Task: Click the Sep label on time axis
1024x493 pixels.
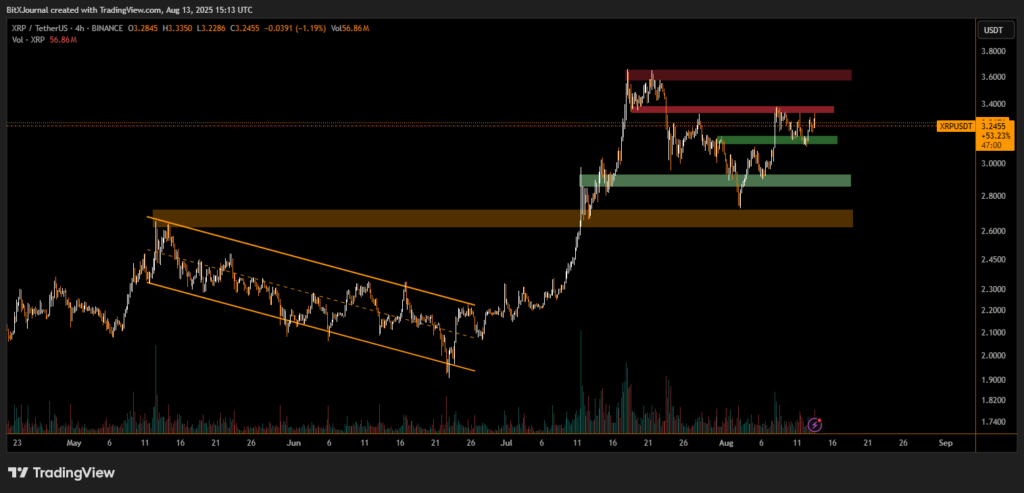Action: point(946,441)
